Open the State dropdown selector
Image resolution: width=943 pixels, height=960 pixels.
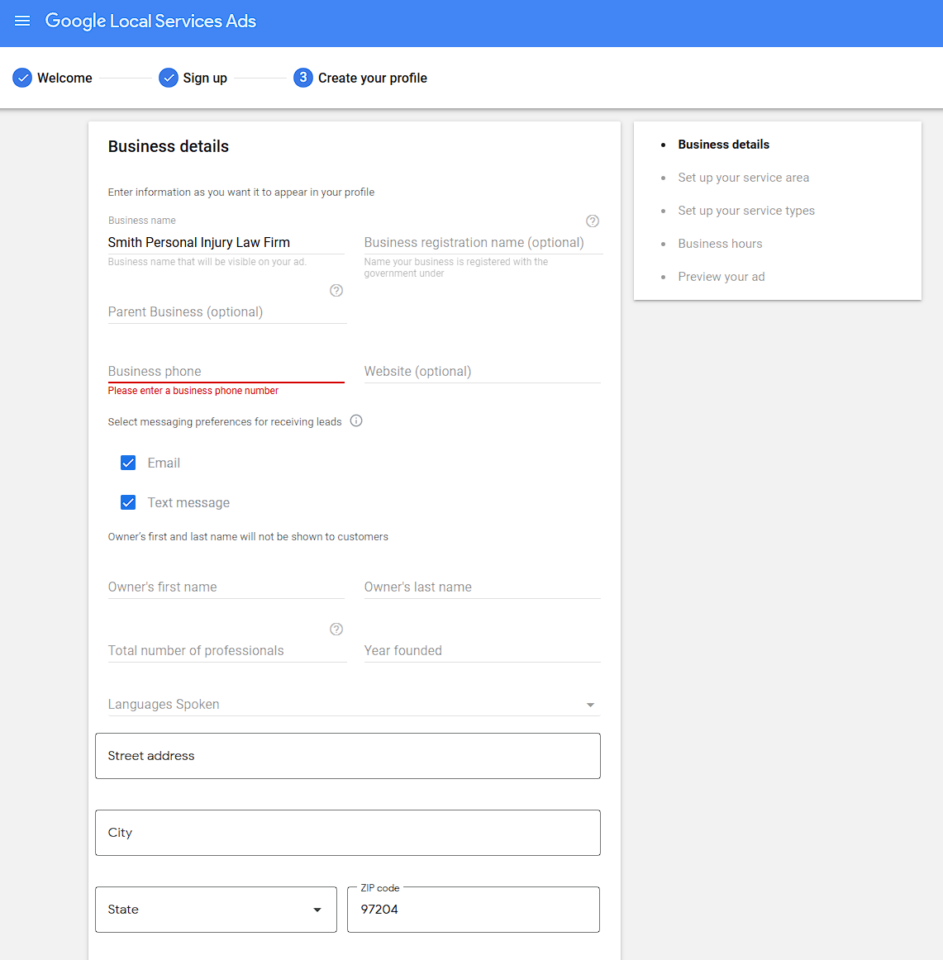215,910
